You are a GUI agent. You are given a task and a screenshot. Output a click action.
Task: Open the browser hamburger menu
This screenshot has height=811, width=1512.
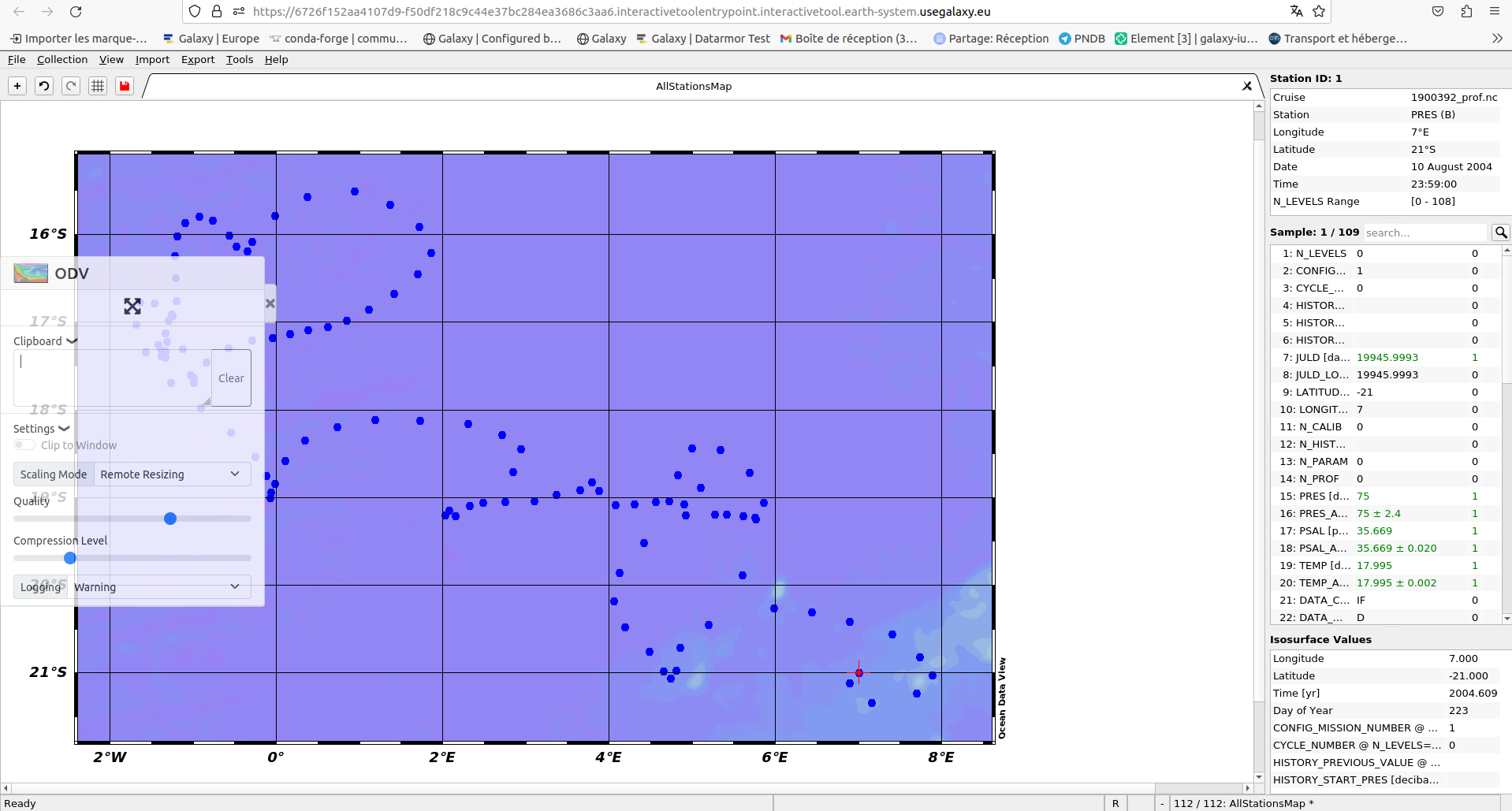(1495, 11)
